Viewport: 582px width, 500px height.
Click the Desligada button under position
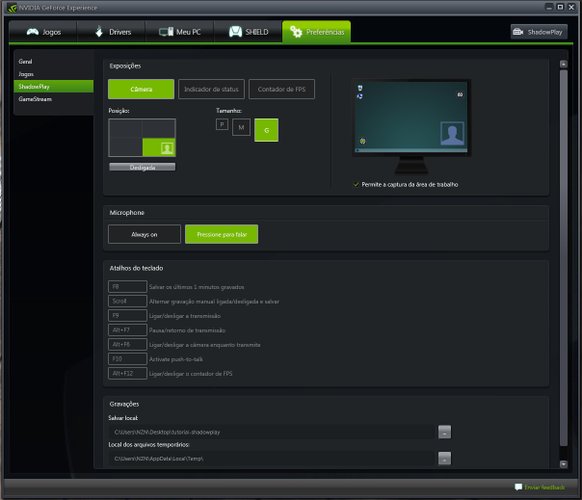pyautogui.click(x=142, y=167)
